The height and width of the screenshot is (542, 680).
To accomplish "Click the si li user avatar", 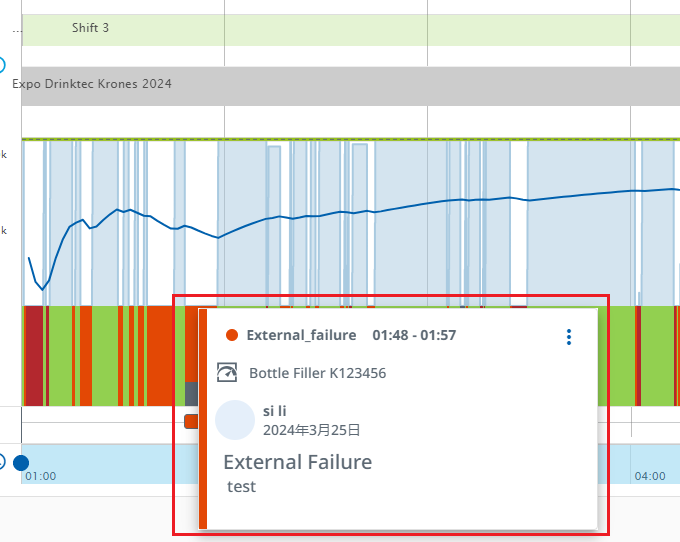I will (x=235, y=420).
